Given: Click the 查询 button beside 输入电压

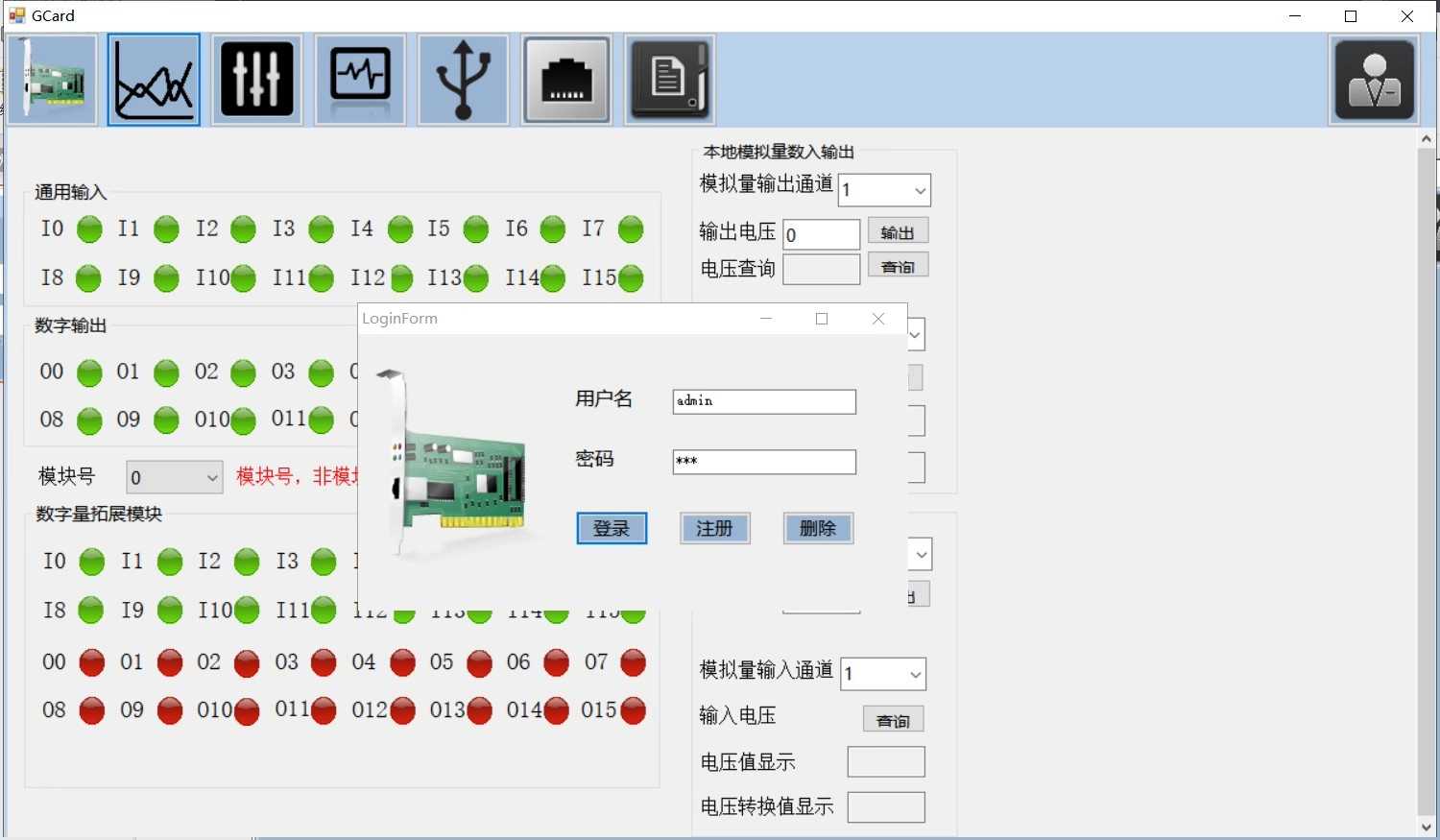Looking at the screenshot, I should (893, 720).
